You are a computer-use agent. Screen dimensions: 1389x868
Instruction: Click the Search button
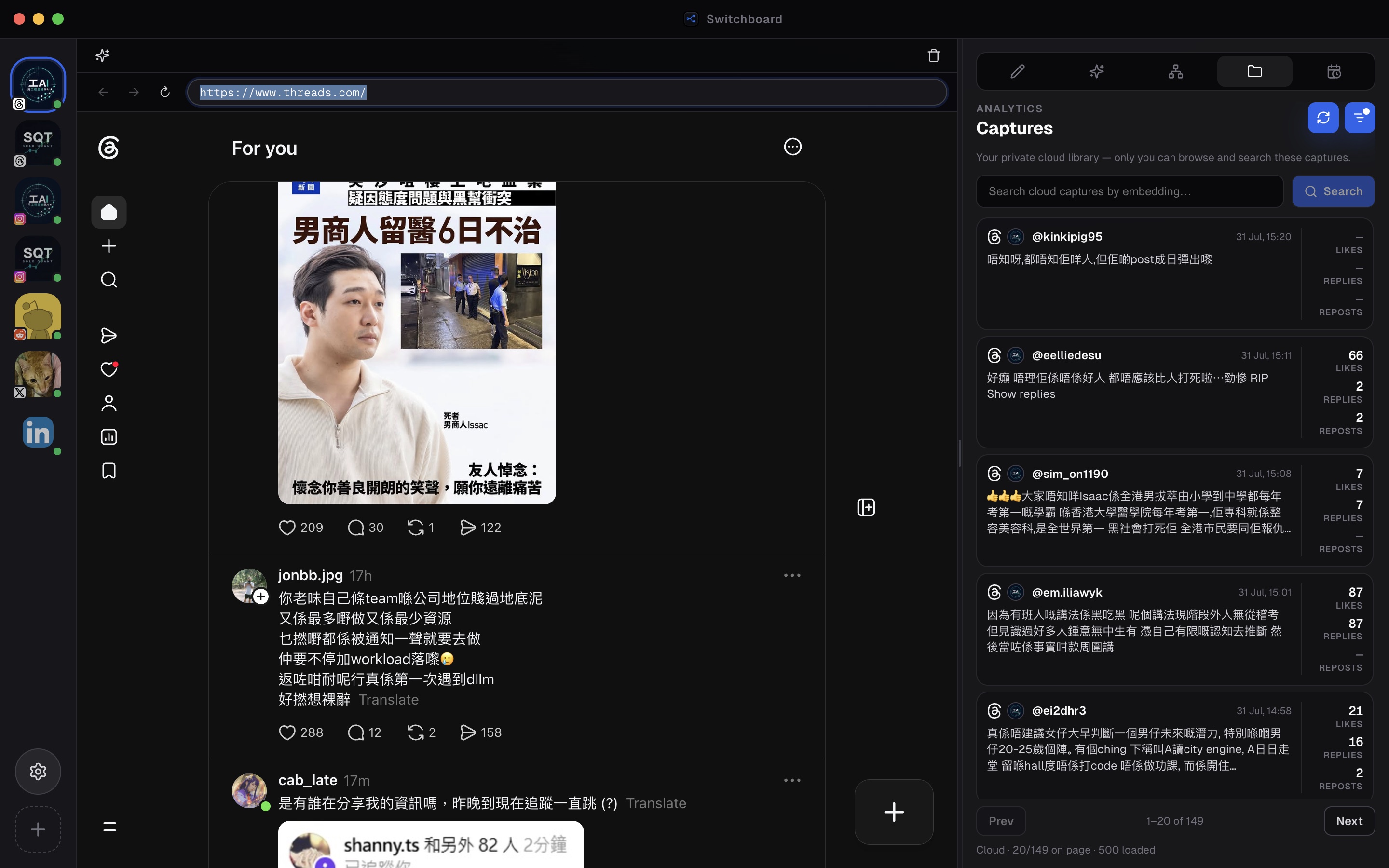pos(1333,191)
